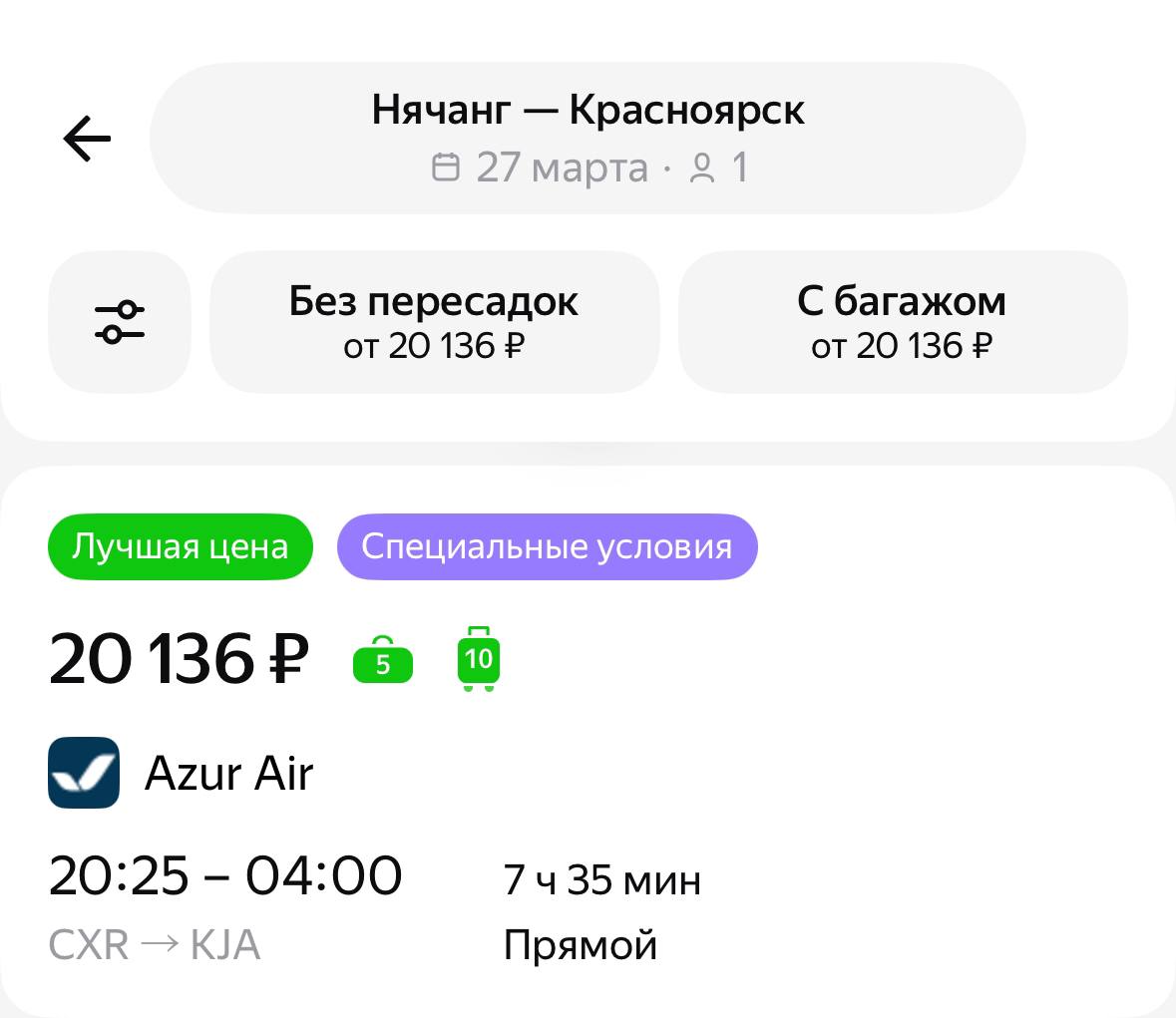Tap the CXR departure airport code

(x=89, y=944)
